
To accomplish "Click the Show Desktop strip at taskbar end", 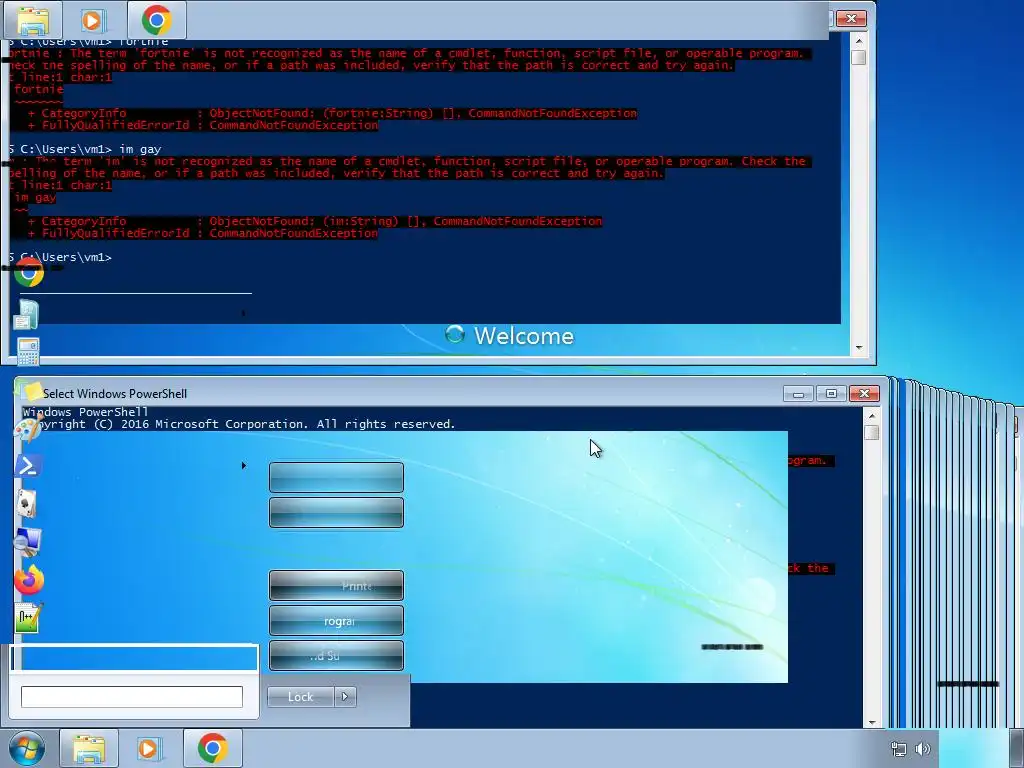I will 1016,748.
